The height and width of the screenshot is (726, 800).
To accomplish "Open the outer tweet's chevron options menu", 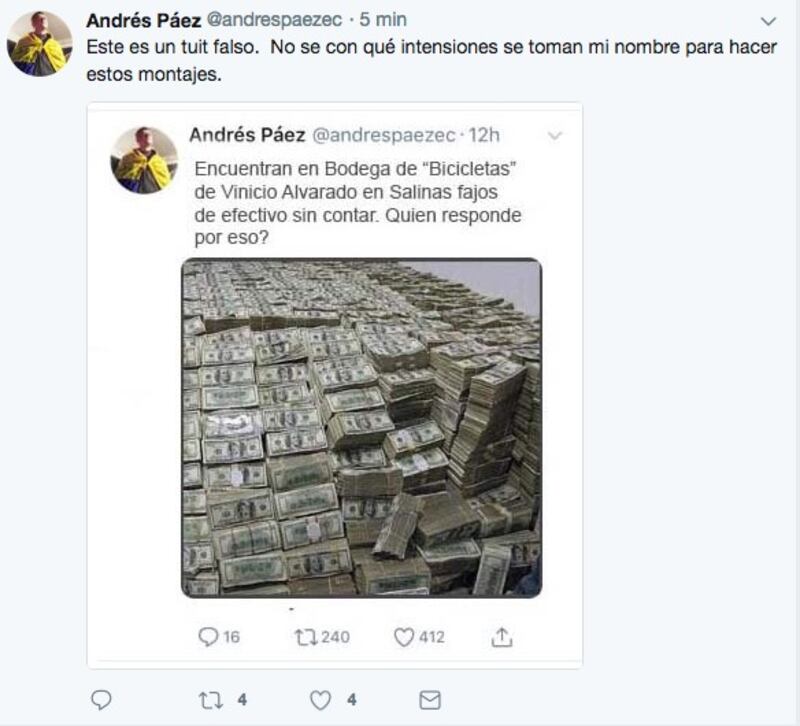I will pyautogui.click(x=768, y=21).
